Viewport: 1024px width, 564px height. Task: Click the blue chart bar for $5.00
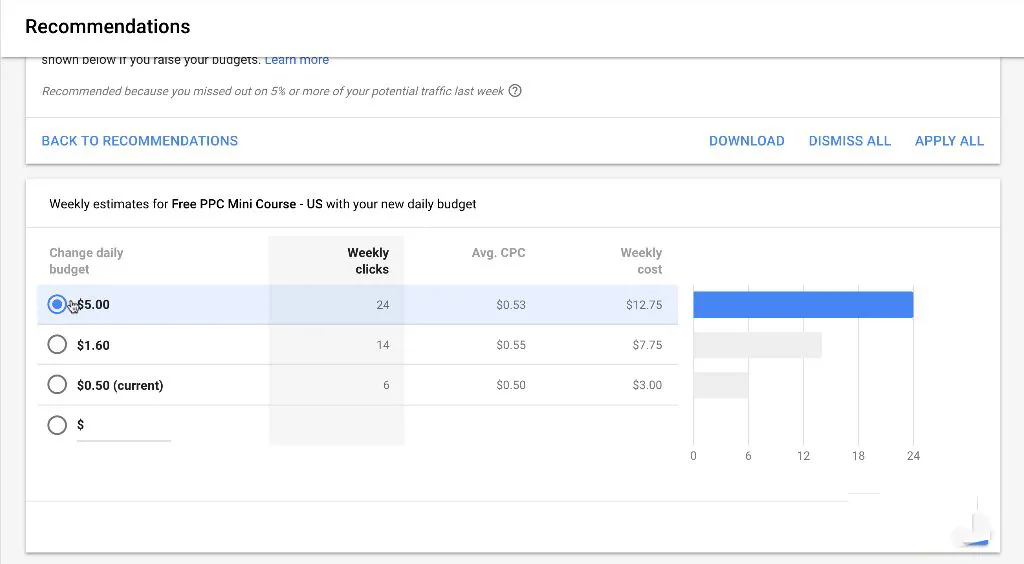802,304
